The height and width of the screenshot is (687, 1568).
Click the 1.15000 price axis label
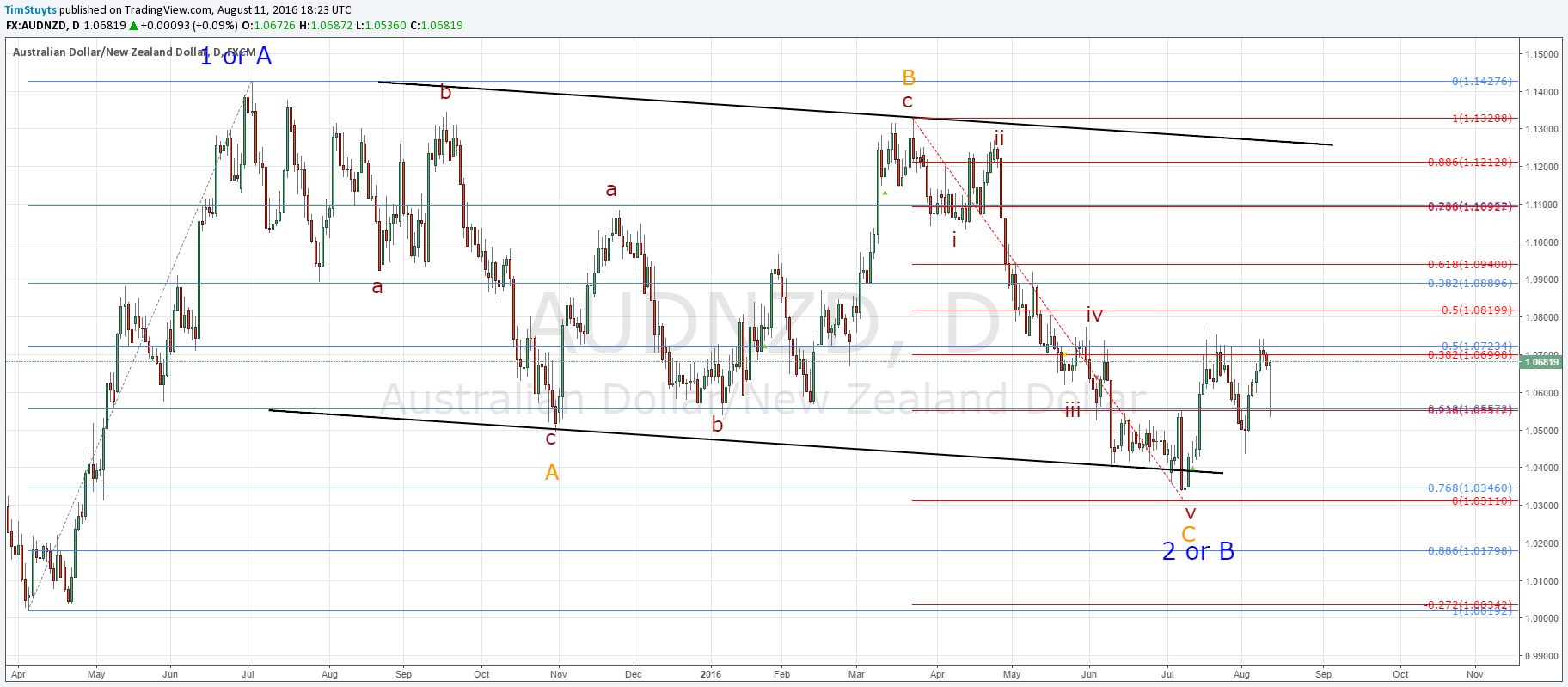point(1541,54)
